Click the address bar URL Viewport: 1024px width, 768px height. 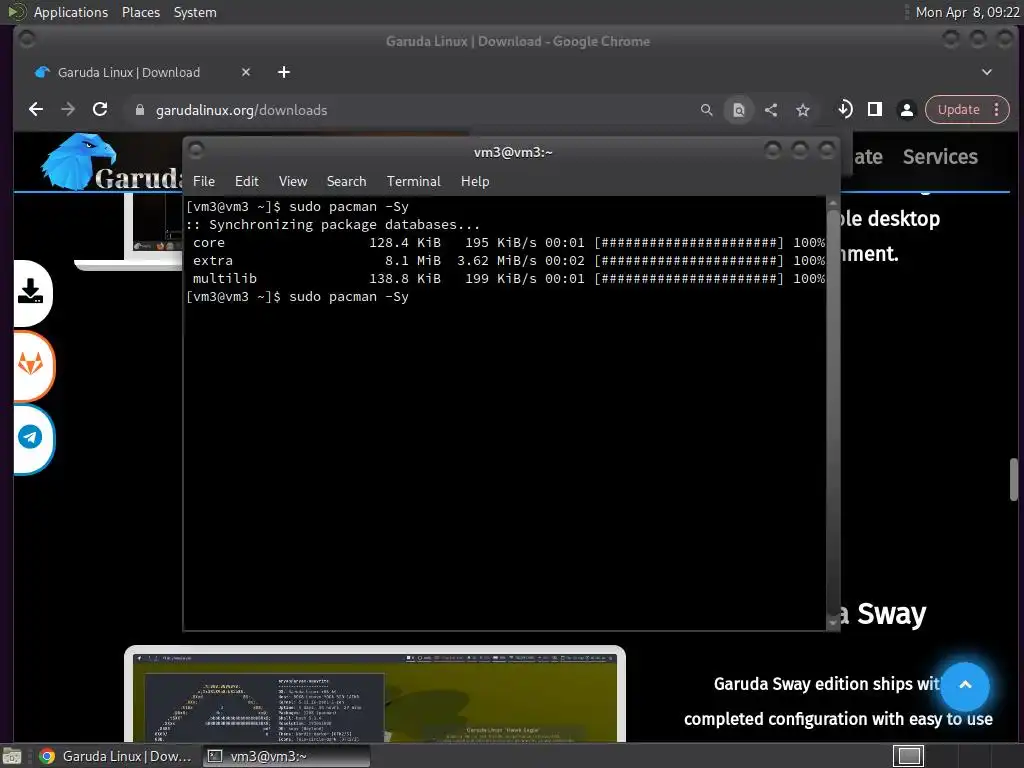tap(242, 110)
